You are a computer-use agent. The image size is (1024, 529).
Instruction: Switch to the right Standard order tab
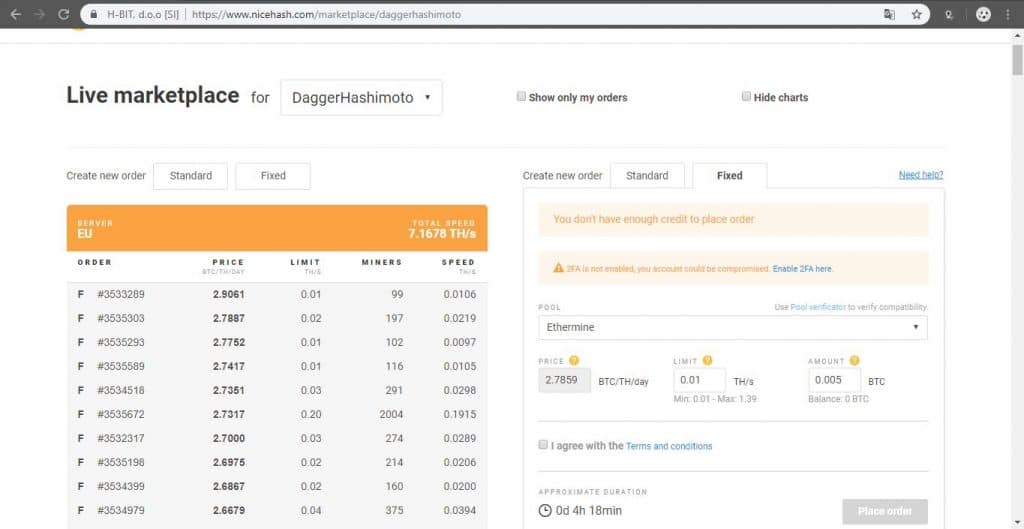[x=647, y=176]
